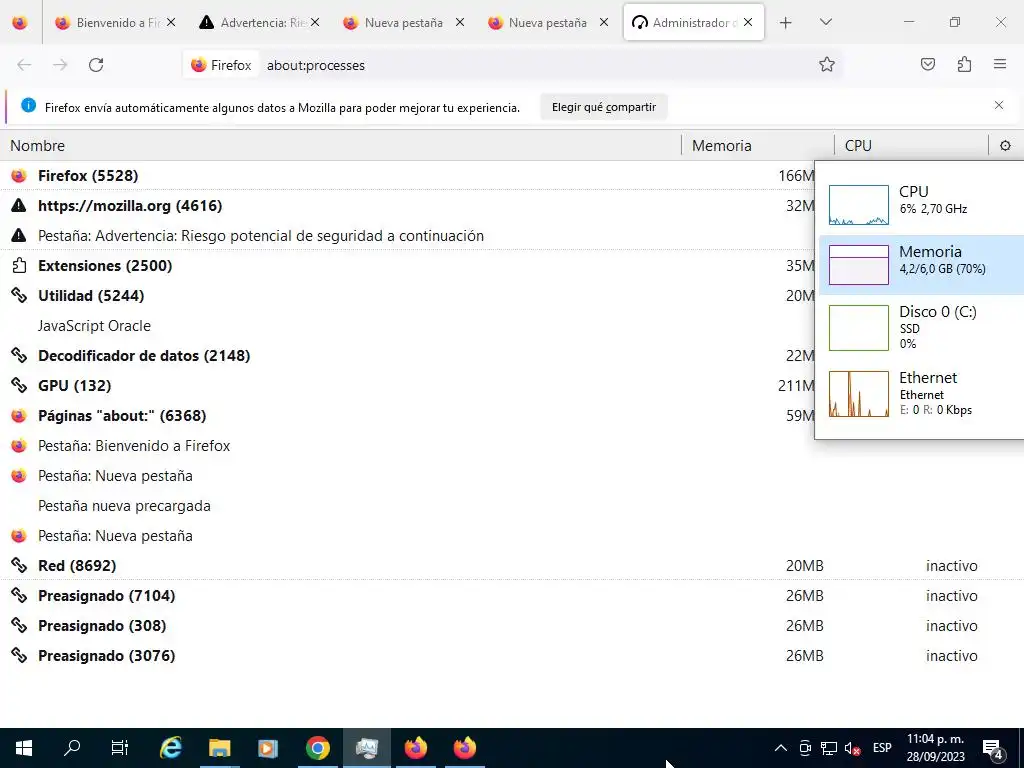Select the Red (8692) process
The width and height of the screenshot is (1024, 768).
click(x=512, y=566)
